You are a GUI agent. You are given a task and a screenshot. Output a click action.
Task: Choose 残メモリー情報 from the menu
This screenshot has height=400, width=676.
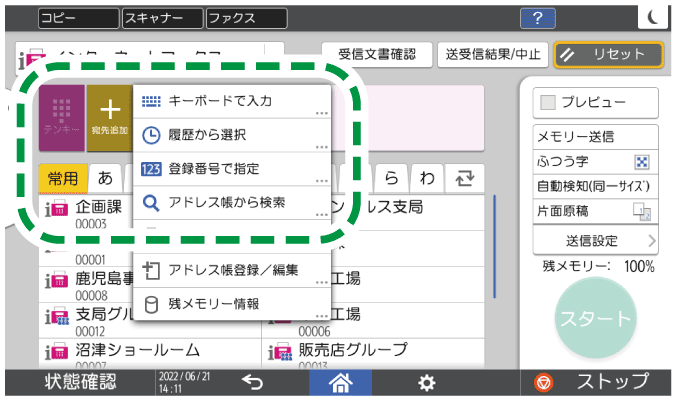232,304
